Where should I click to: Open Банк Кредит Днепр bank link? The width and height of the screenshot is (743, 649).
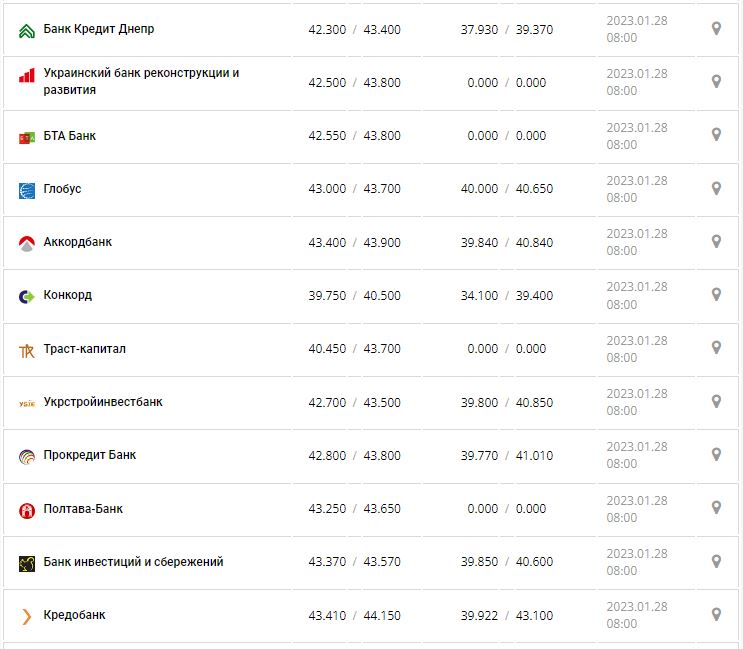point(99,29)
